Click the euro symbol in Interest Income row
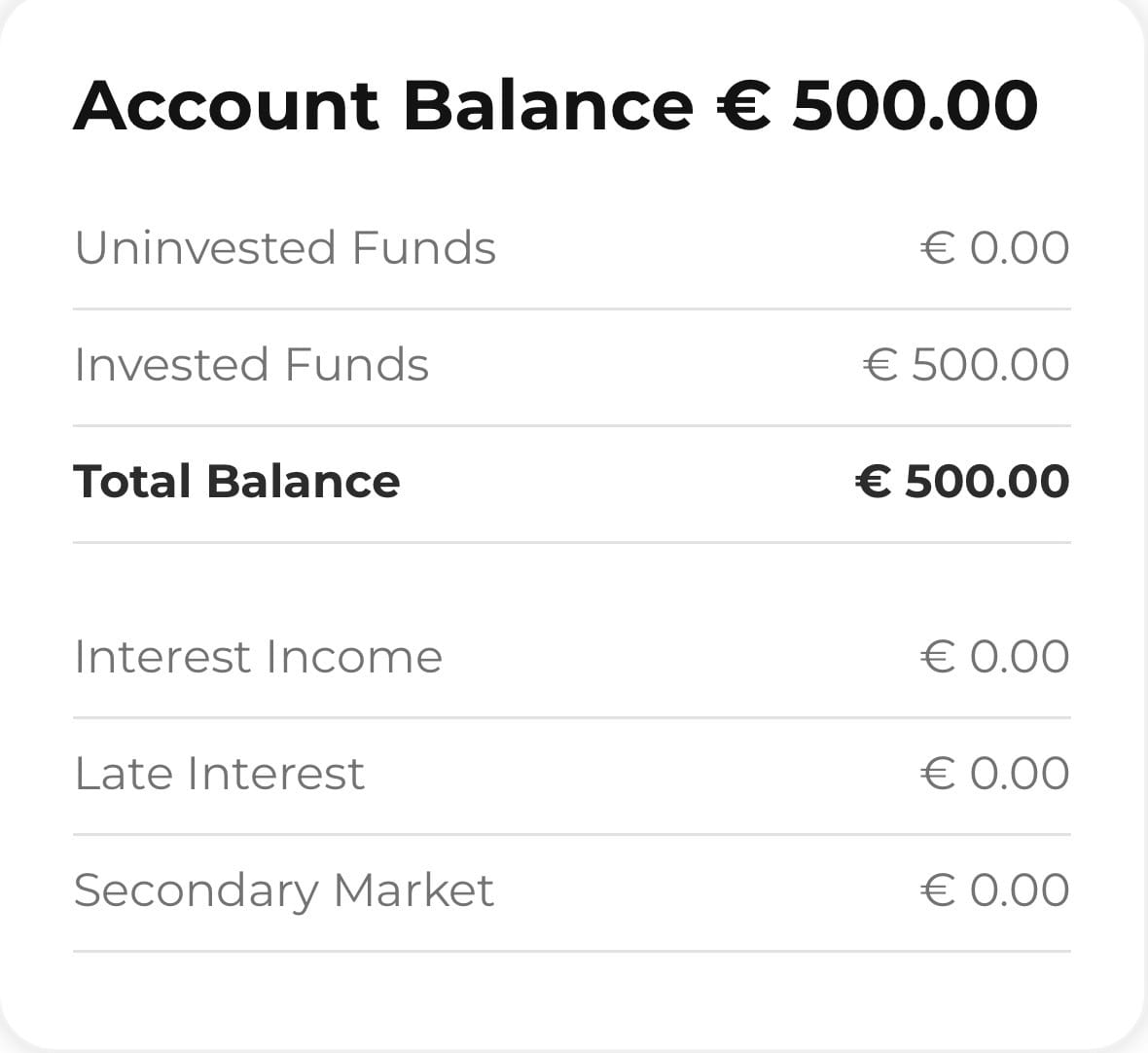Screen dimensions: 1148x1053 click(x=938, y=656)
